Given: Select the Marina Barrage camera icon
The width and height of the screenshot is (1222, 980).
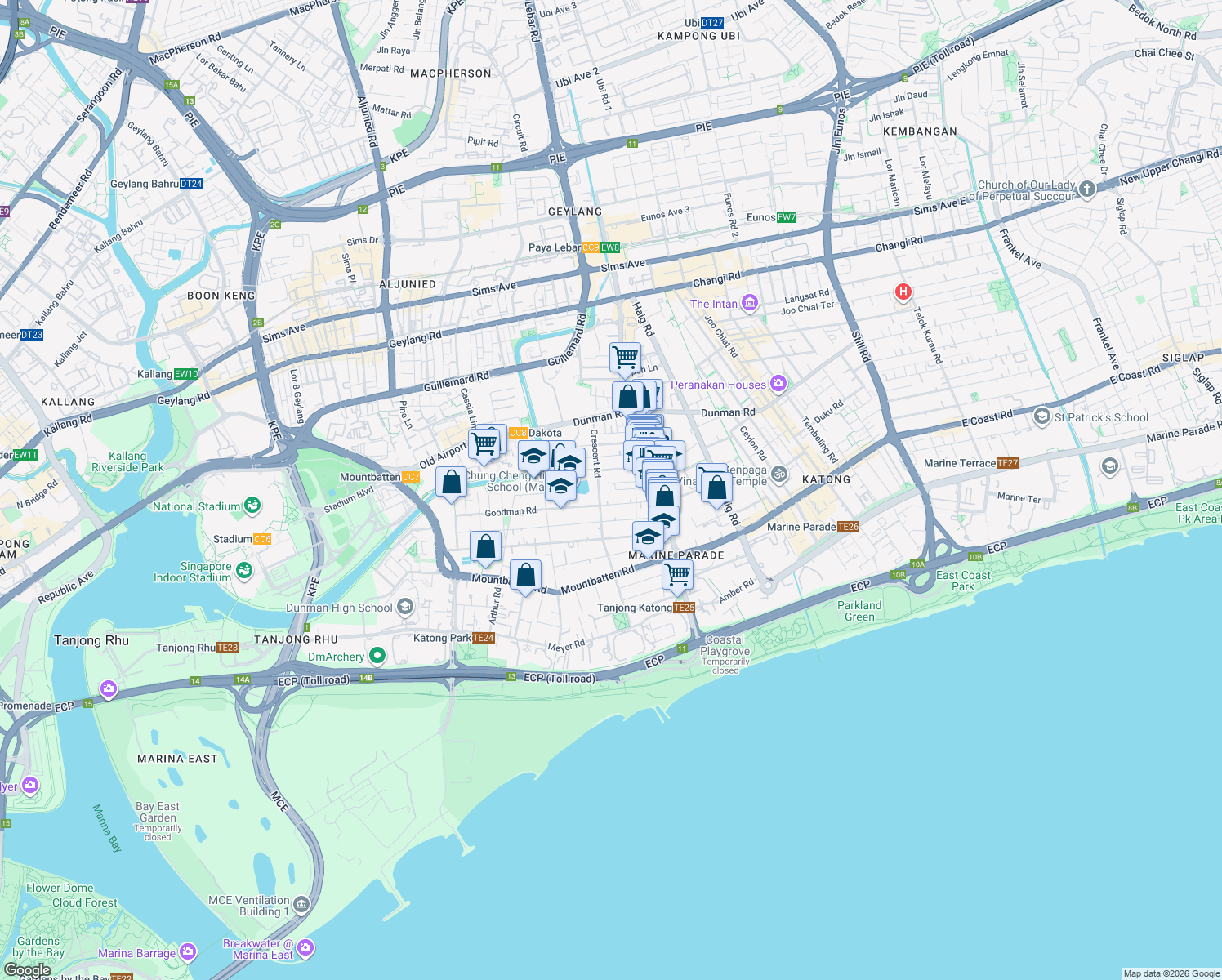Looking at the screenshot, I should click(188, 952).
